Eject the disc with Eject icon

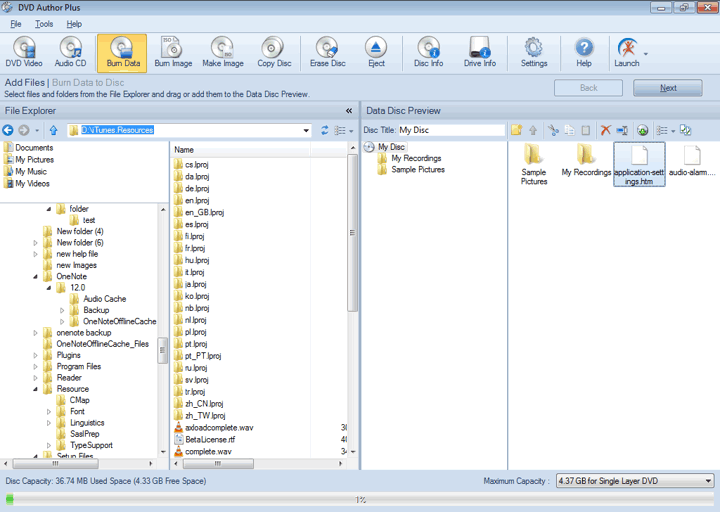point(376,53)
